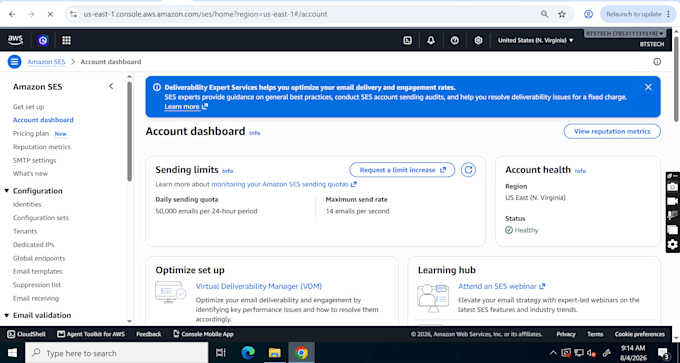Click the browser address bar URL
Image resolution: width=680 pixels, height=363 pixels.
click(205, 14)
